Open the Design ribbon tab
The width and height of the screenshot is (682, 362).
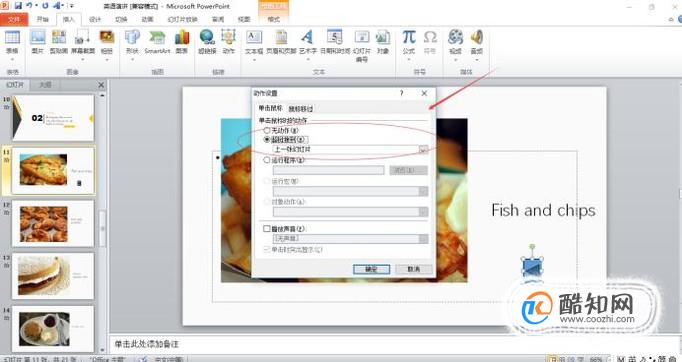point(95,19)
